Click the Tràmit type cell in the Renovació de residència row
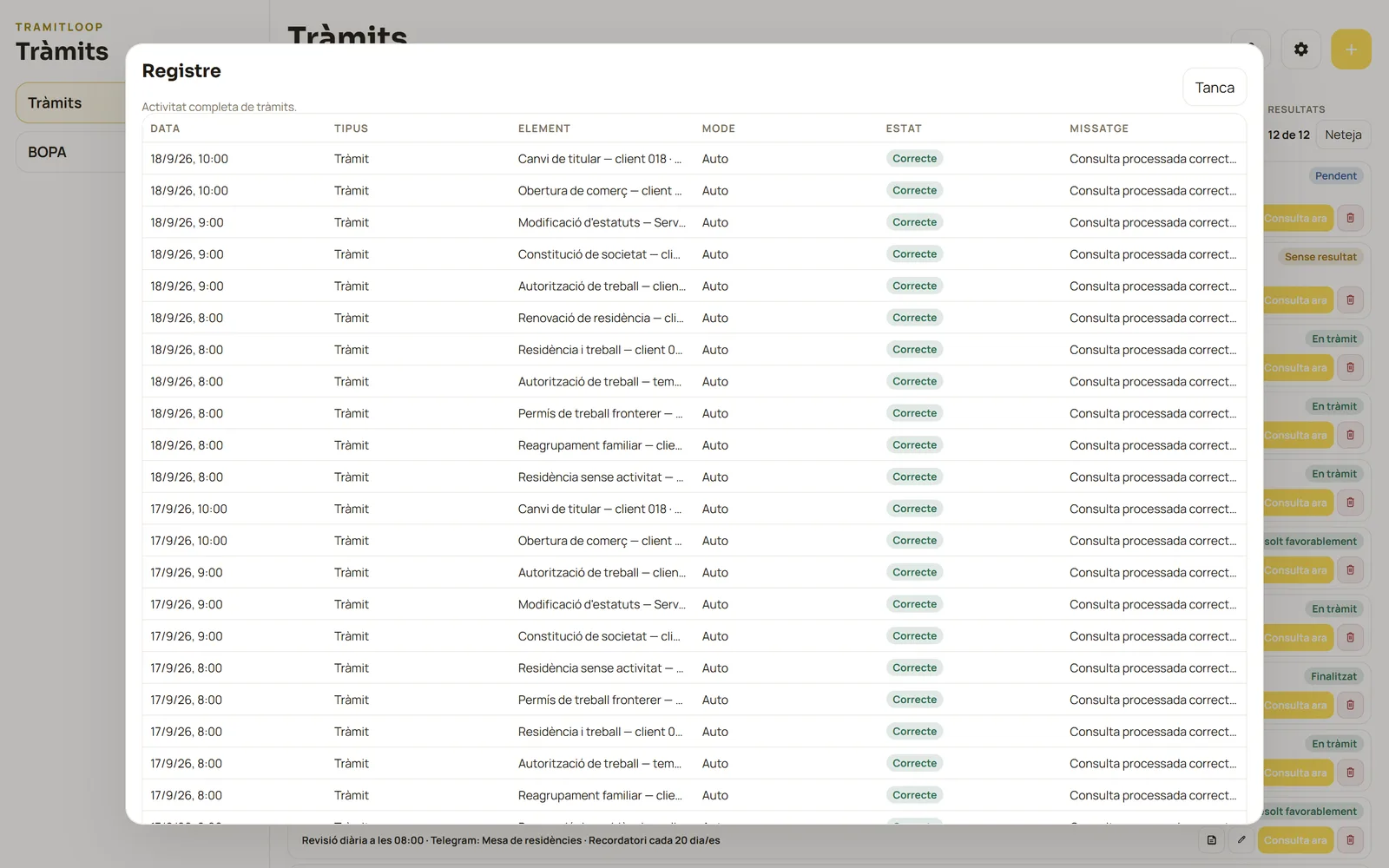The width and height of the screenshot is (1389, 868). 352,318
